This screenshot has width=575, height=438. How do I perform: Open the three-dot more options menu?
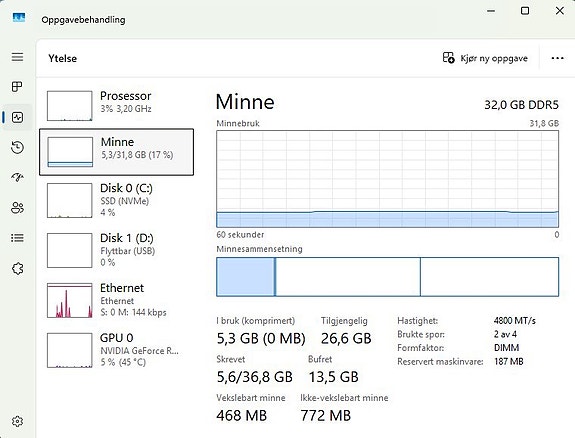tap(557, 58)
